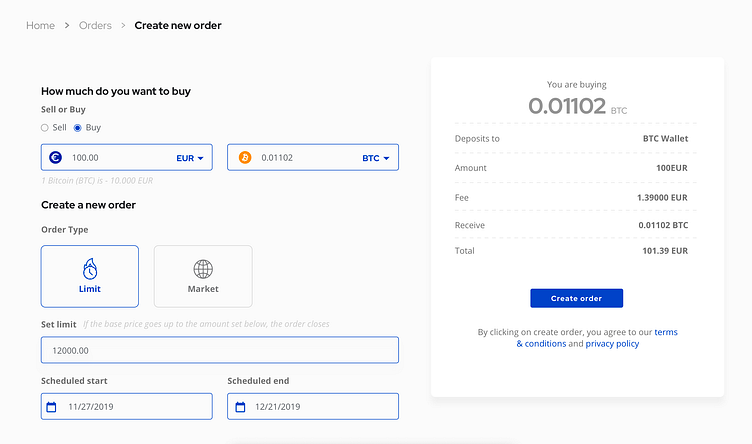Screen dimensions: 752x444
Task: Open the privacy policy link
Action: 612,344
